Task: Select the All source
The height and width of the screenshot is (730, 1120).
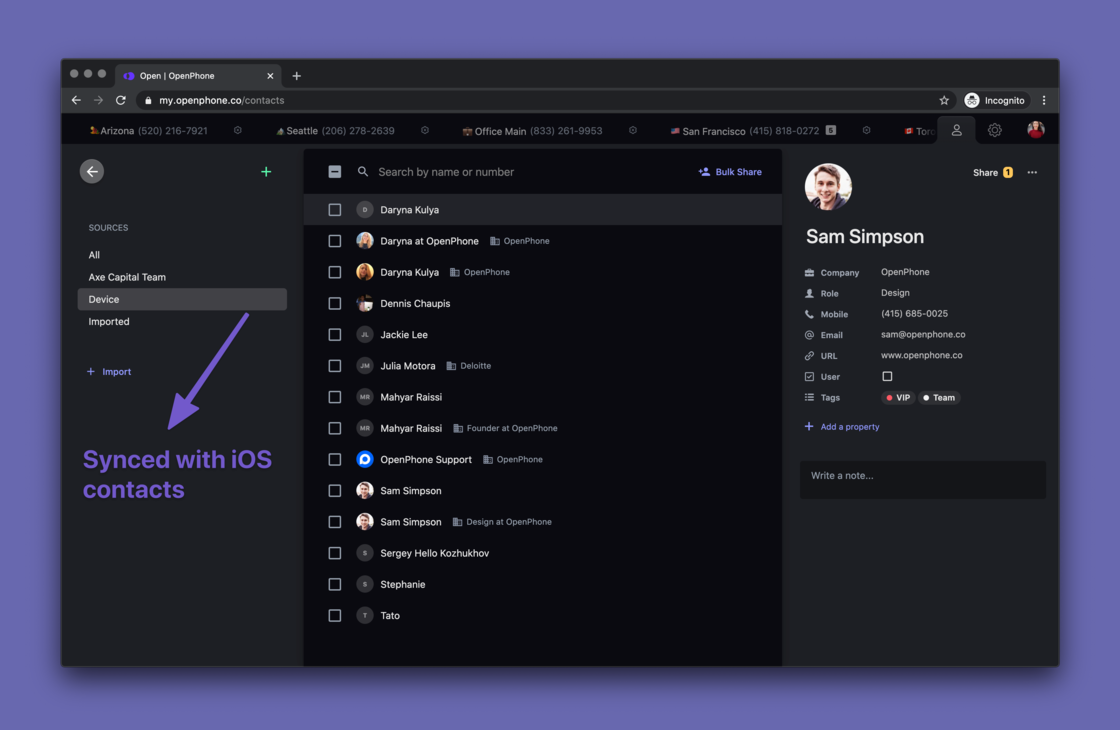Action: 181,255
